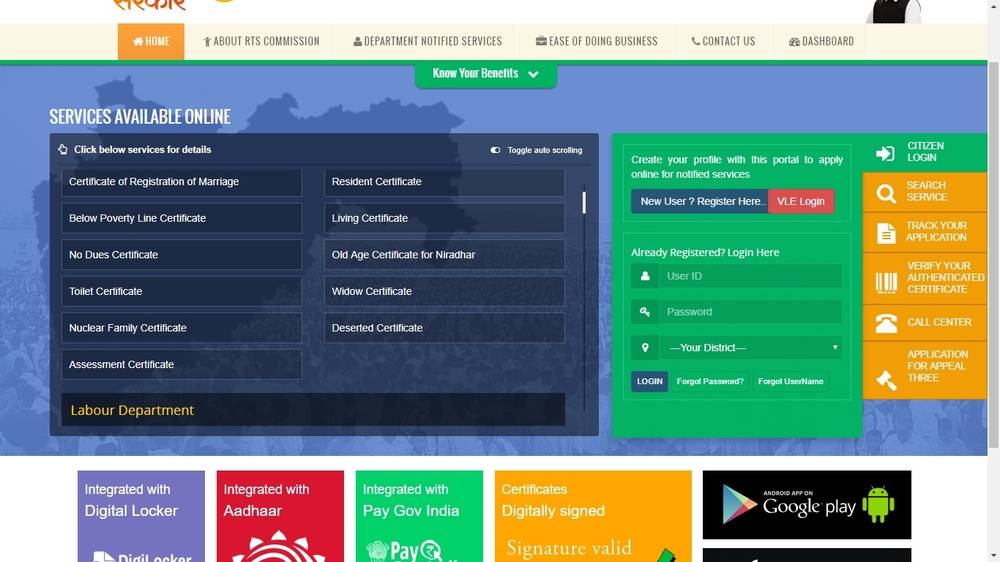1000x562 pixels.
Task: Click the Integrated with Aadhaar tile
Action: 280,517
